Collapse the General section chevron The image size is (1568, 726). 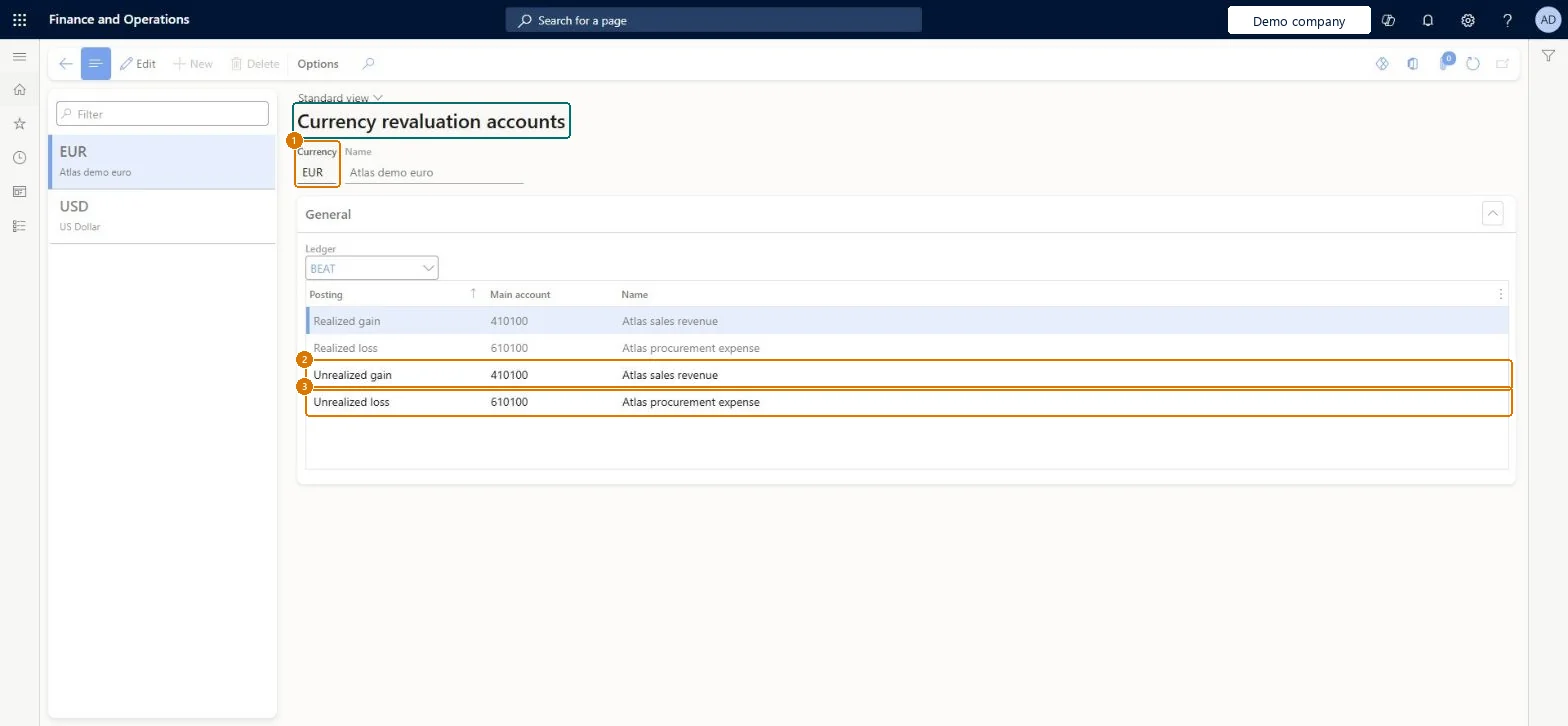click(1492, 213)
